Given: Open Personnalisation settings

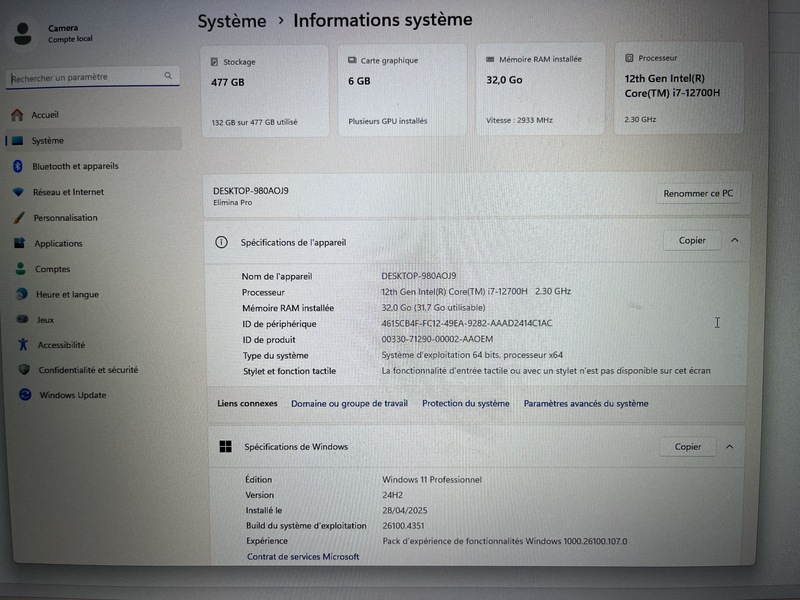Looking at the screenshot, I should [x=95, y=218].
